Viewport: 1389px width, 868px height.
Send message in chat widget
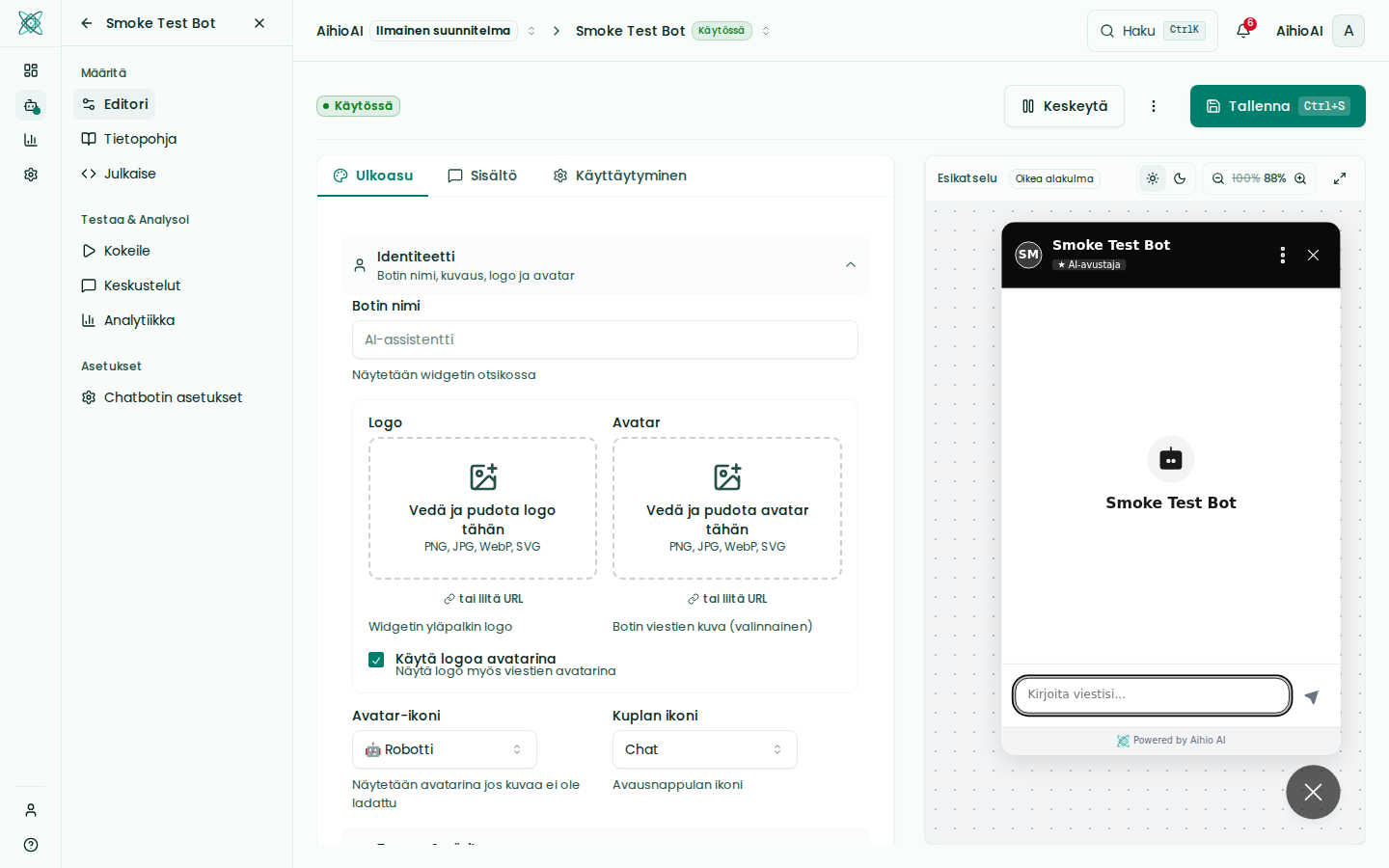[x=1312, y=696]
